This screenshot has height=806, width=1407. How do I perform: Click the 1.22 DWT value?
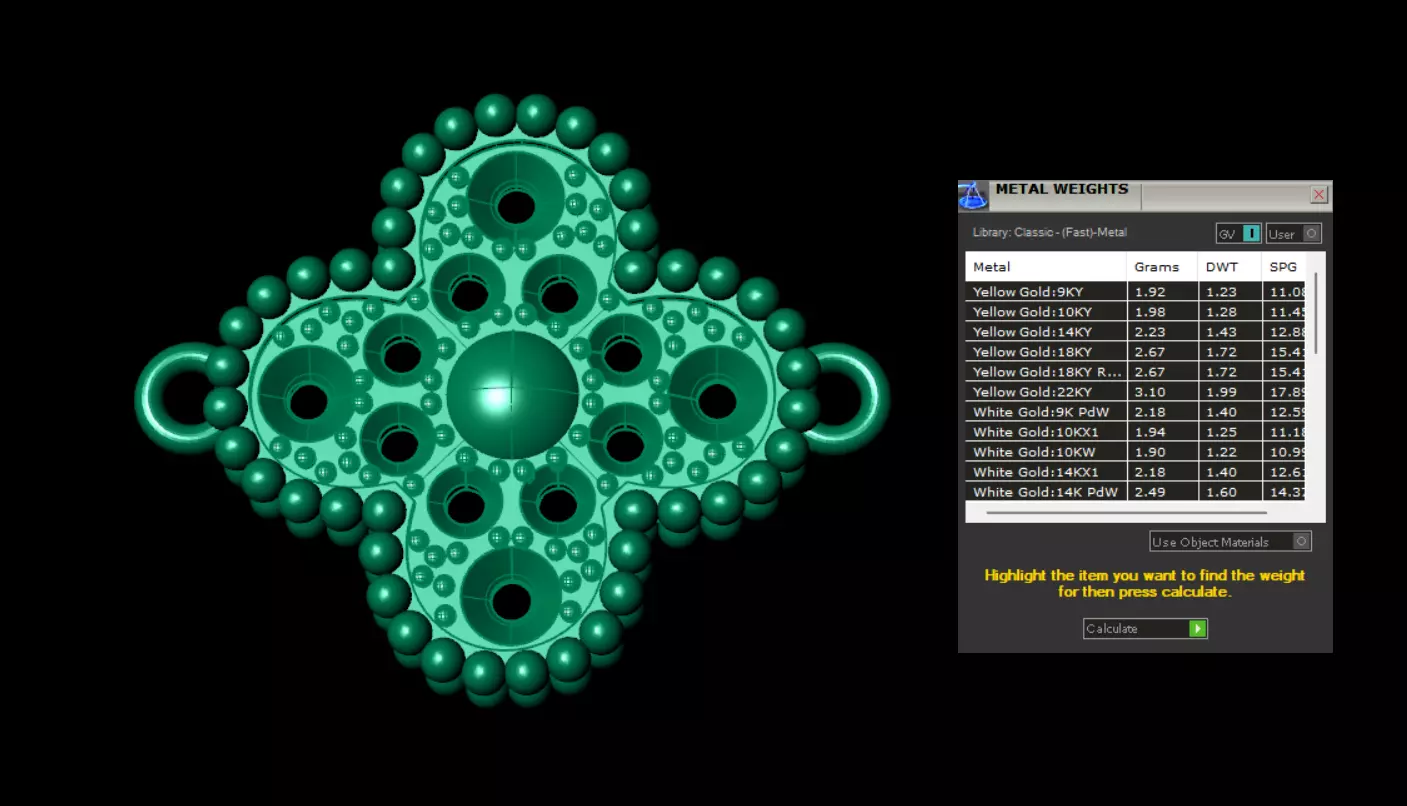(1221, 452)
